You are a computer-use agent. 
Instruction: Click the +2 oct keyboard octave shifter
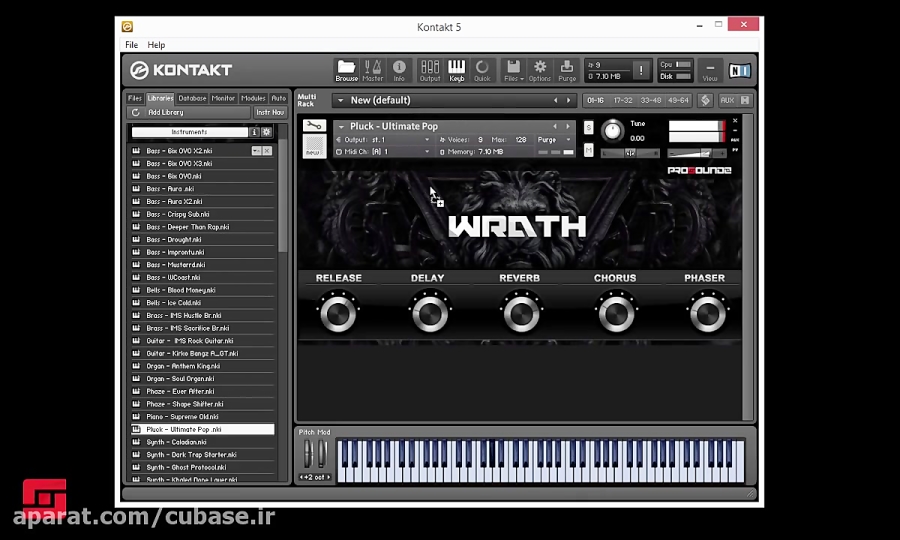pos(315,477)
